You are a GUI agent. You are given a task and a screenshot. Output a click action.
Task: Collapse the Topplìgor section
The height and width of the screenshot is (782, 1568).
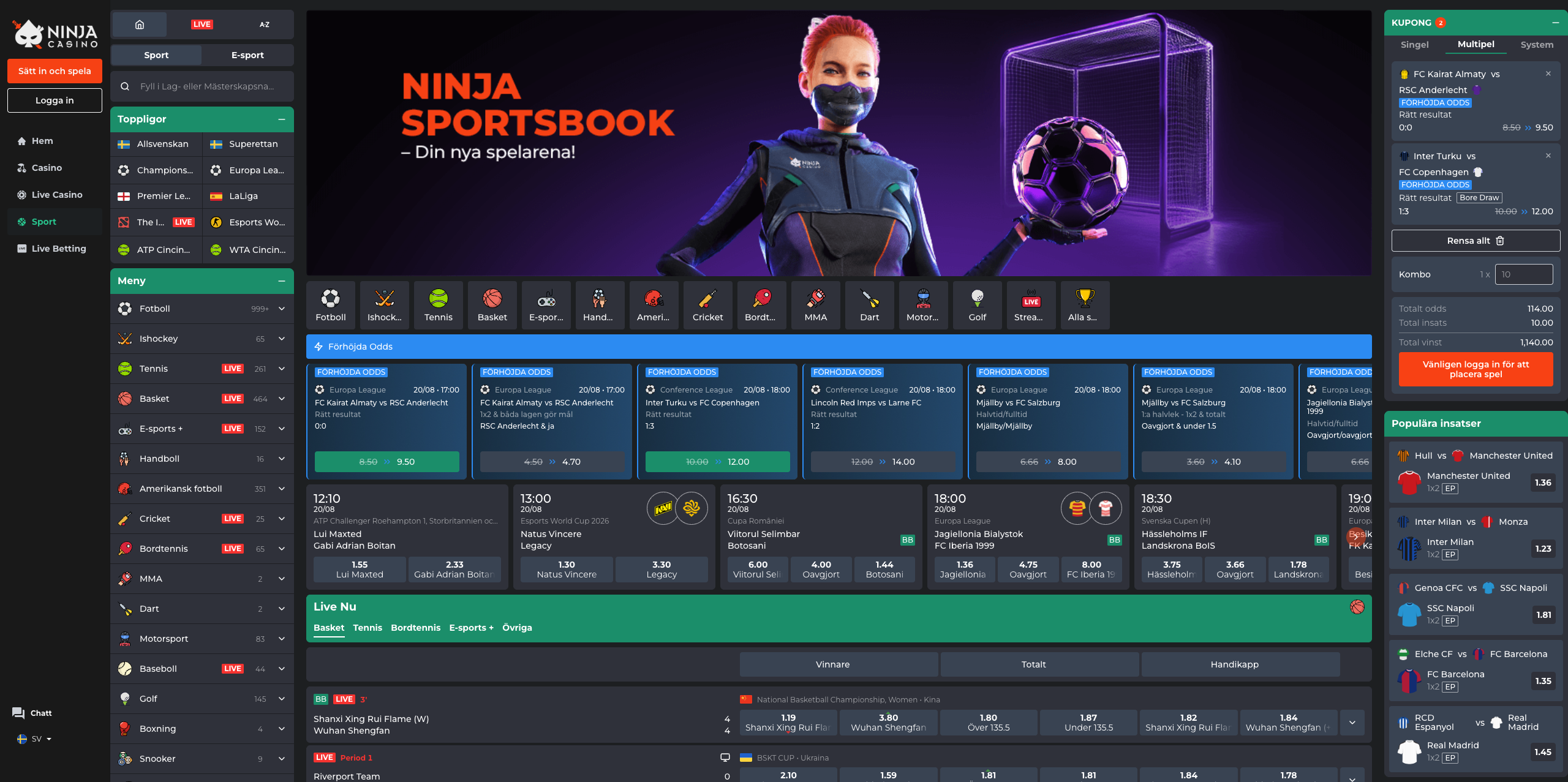[282, 119]
